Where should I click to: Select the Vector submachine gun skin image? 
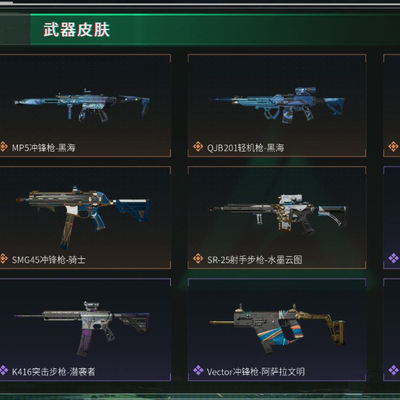click(277, 329)
